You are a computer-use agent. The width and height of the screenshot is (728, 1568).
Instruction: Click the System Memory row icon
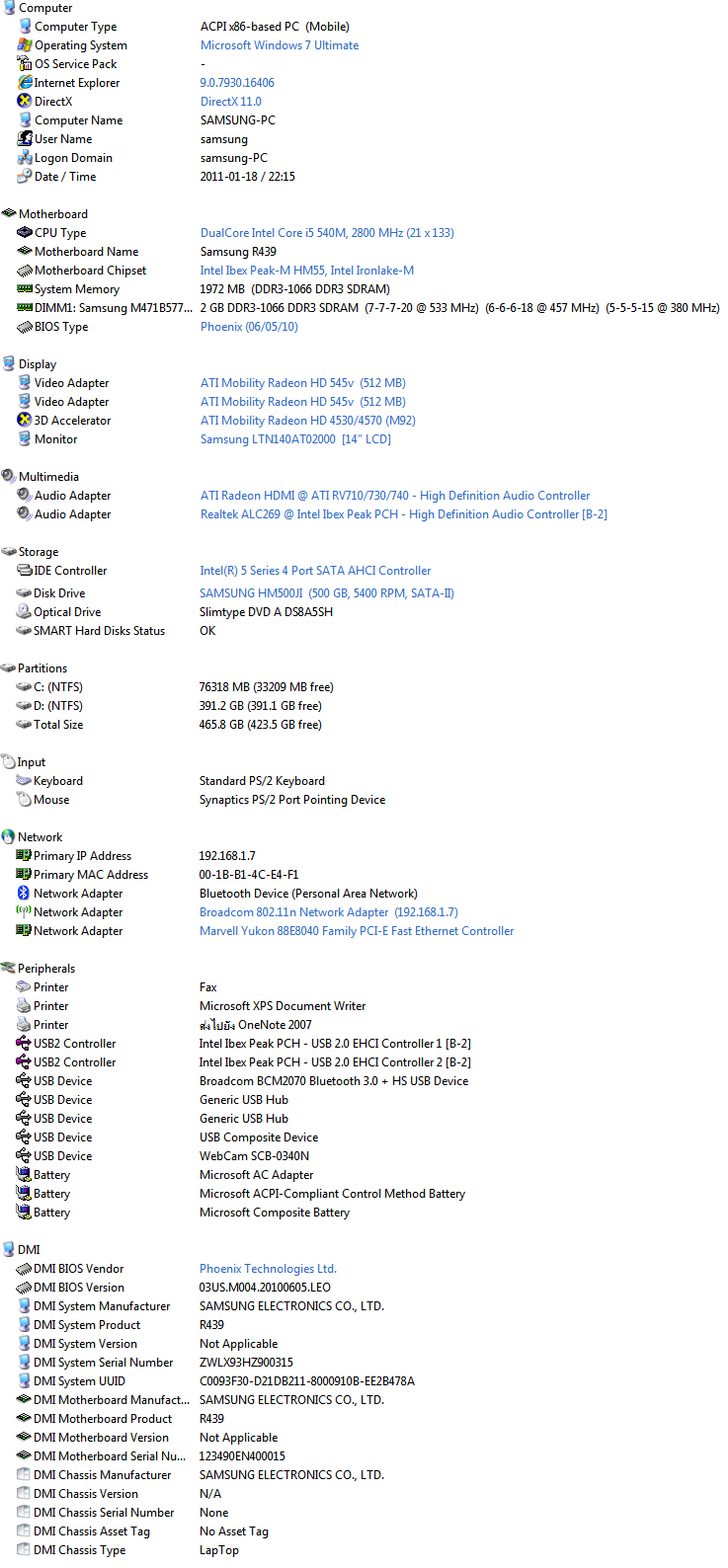pyautogui.click(x=25, y=289)
